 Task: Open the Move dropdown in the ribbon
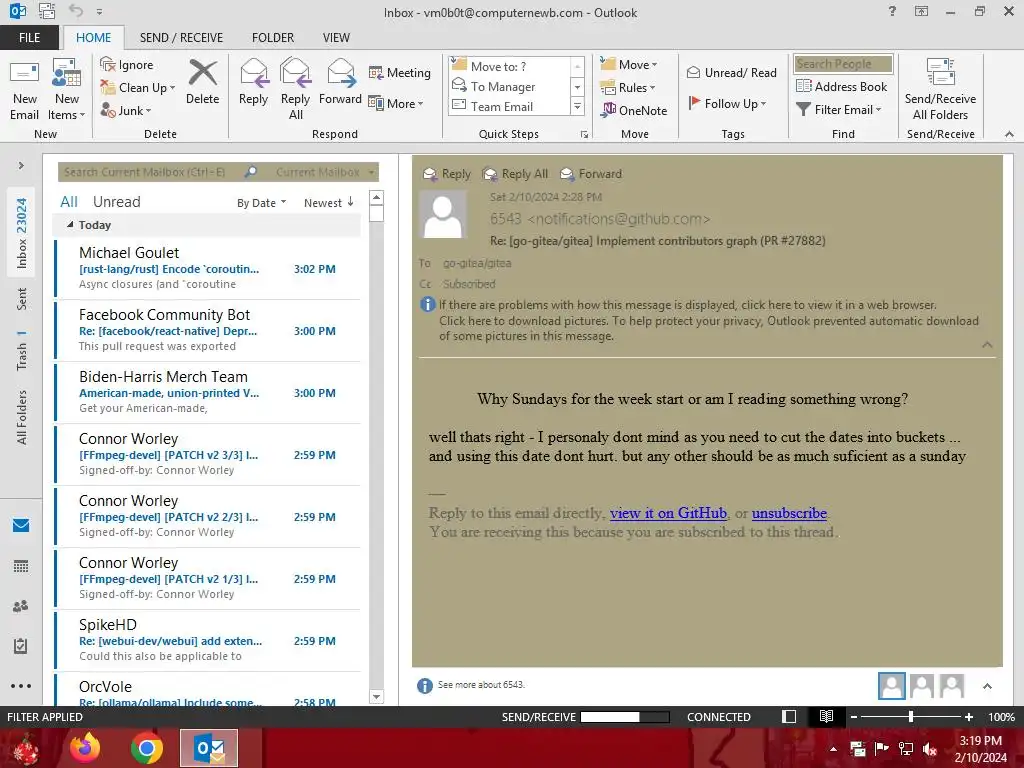[x=628, y=65]
